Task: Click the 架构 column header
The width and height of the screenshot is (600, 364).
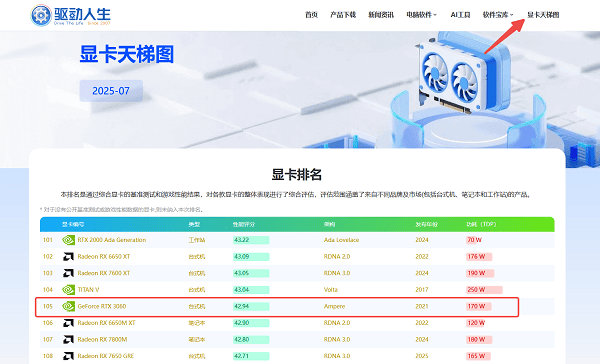Action: click(x=329, y=224)
